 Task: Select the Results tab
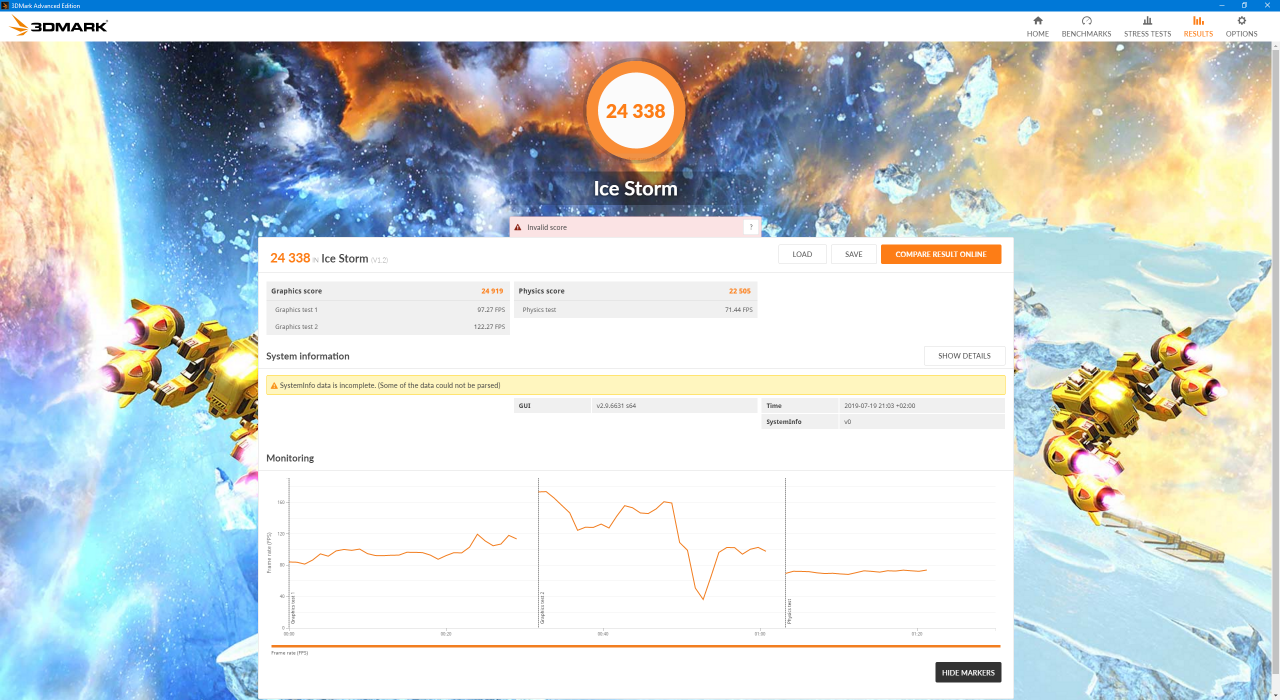(1198, 26)
